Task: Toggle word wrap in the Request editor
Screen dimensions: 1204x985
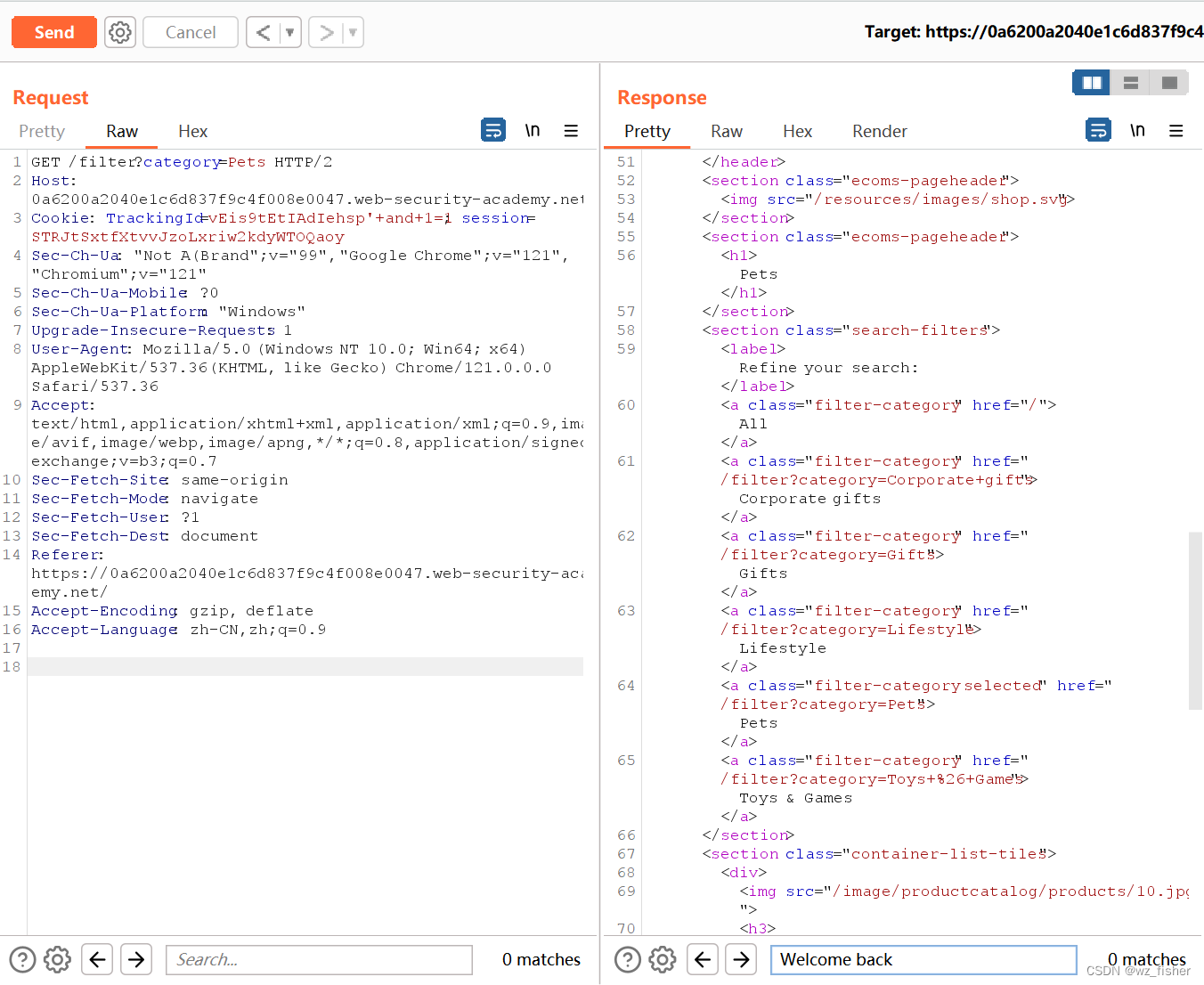Action: coord(493,129)
